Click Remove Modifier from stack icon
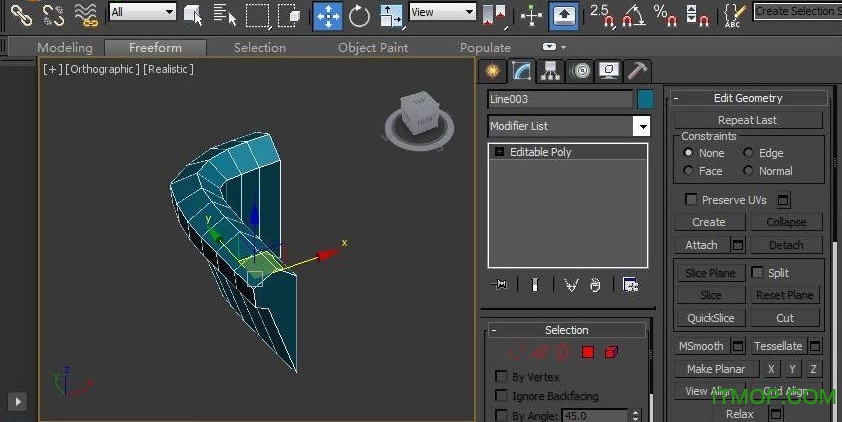 [x=595, y=285]
